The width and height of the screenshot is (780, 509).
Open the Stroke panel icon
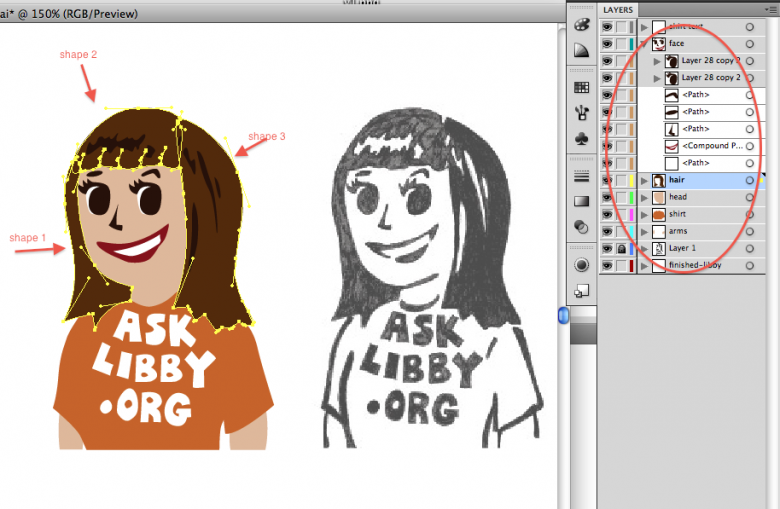click(x=582, y=176)
